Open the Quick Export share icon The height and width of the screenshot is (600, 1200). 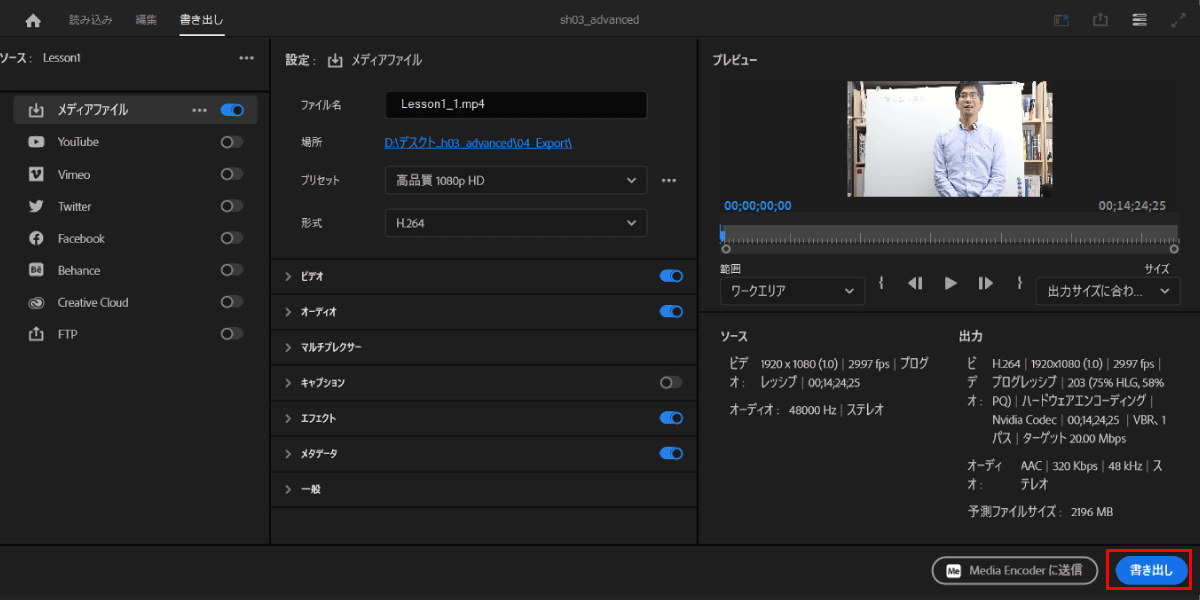[1100, 20]
